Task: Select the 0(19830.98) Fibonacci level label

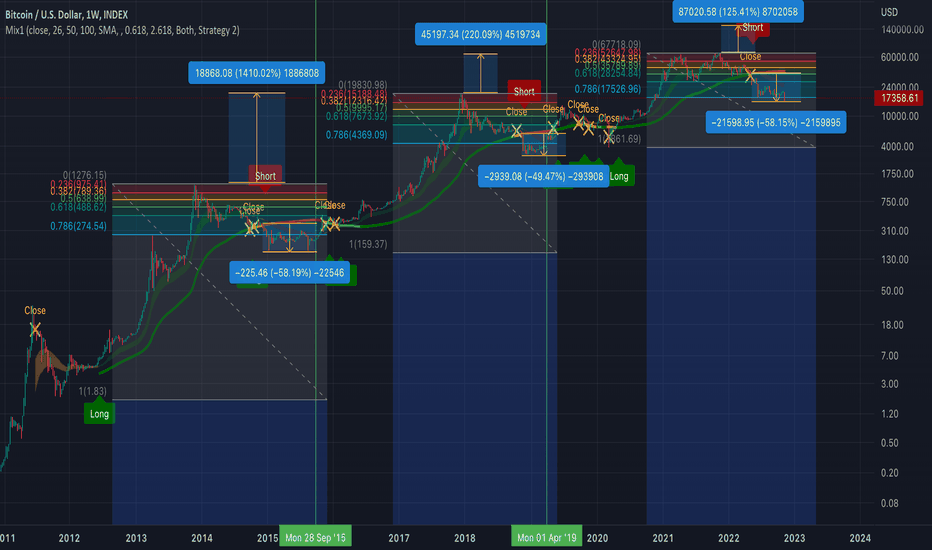Action: 363,85
